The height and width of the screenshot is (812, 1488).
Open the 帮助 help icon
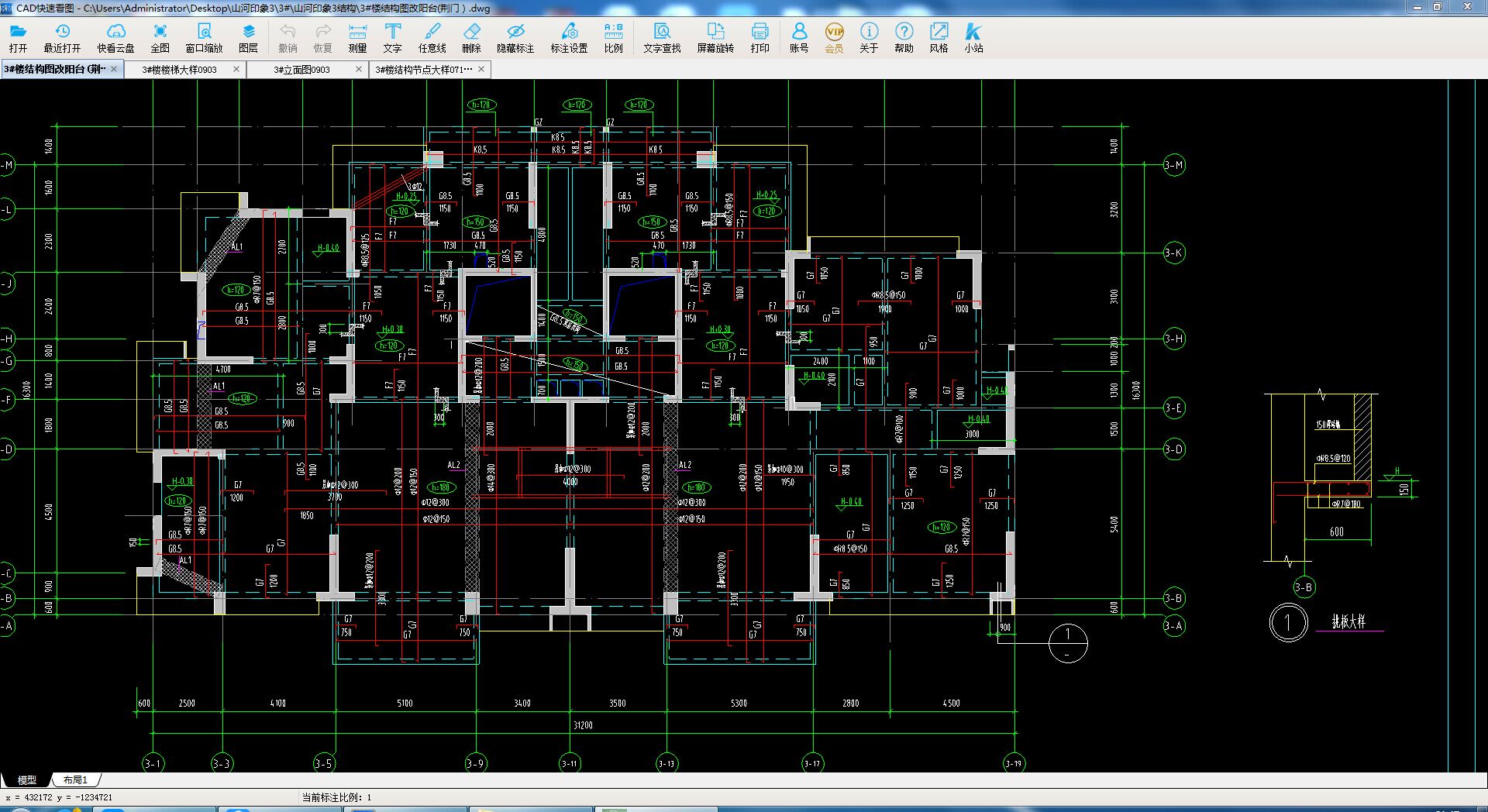click(904, 37)
